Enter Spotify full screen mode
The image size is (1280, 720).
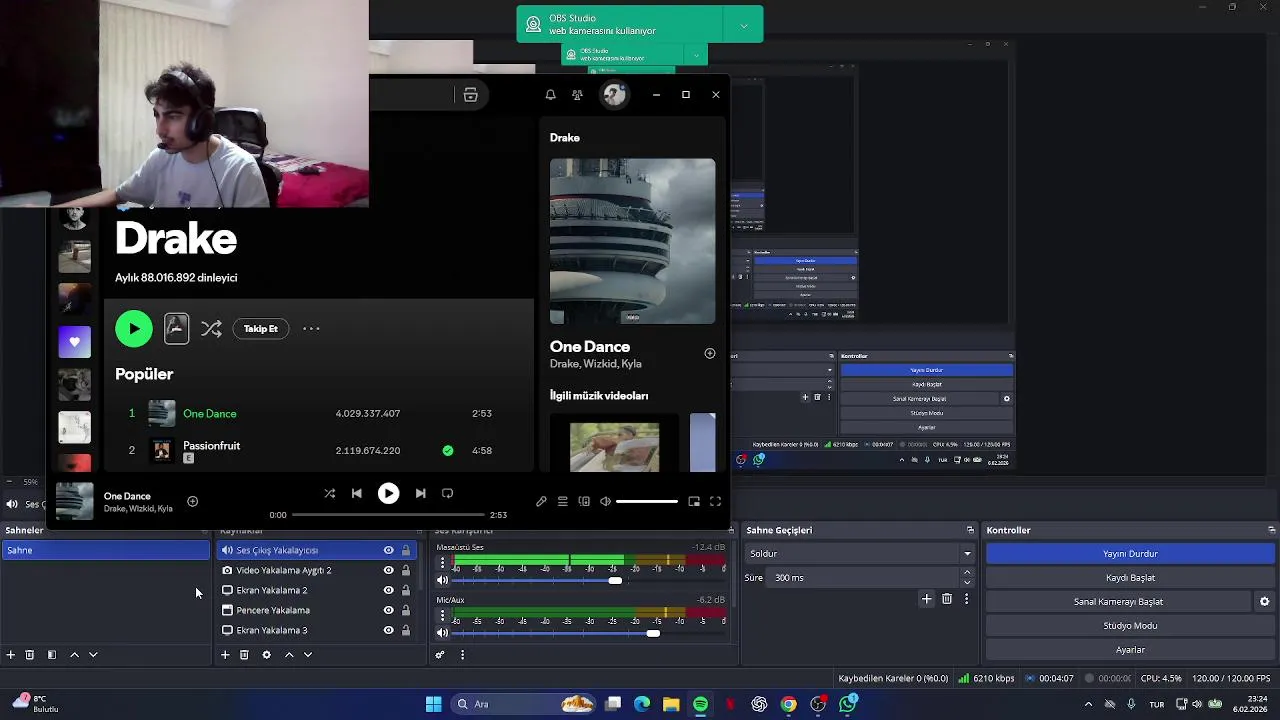715,501
